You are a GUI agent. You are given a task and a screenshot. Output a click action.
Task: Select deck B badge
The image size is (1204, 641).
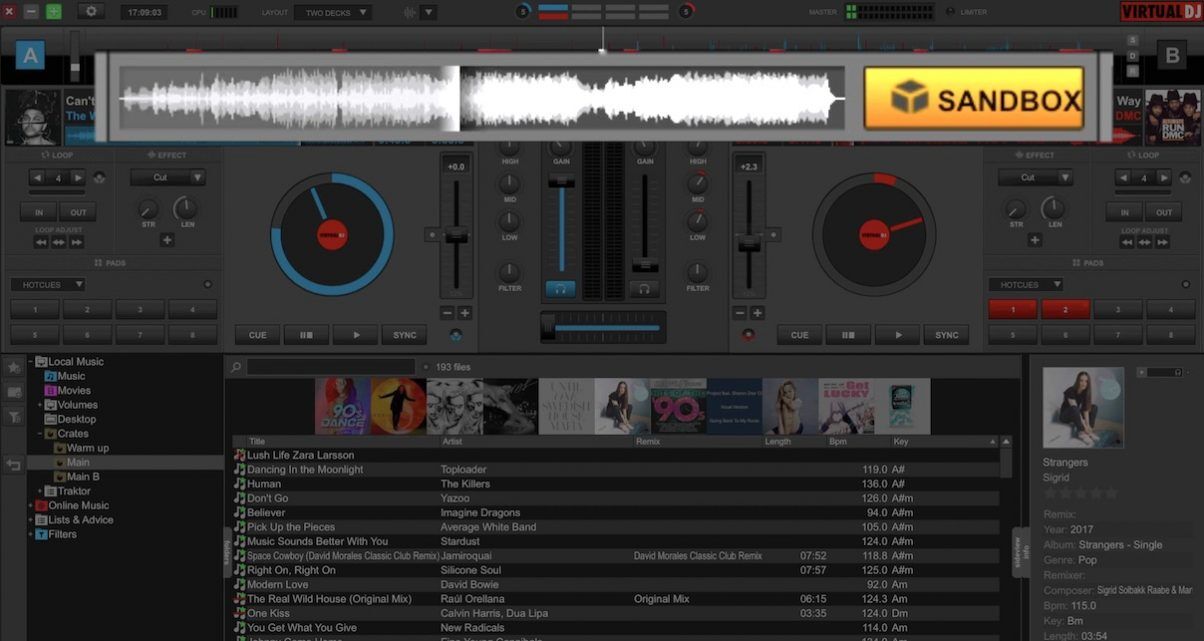click(x=1171, y=55)
